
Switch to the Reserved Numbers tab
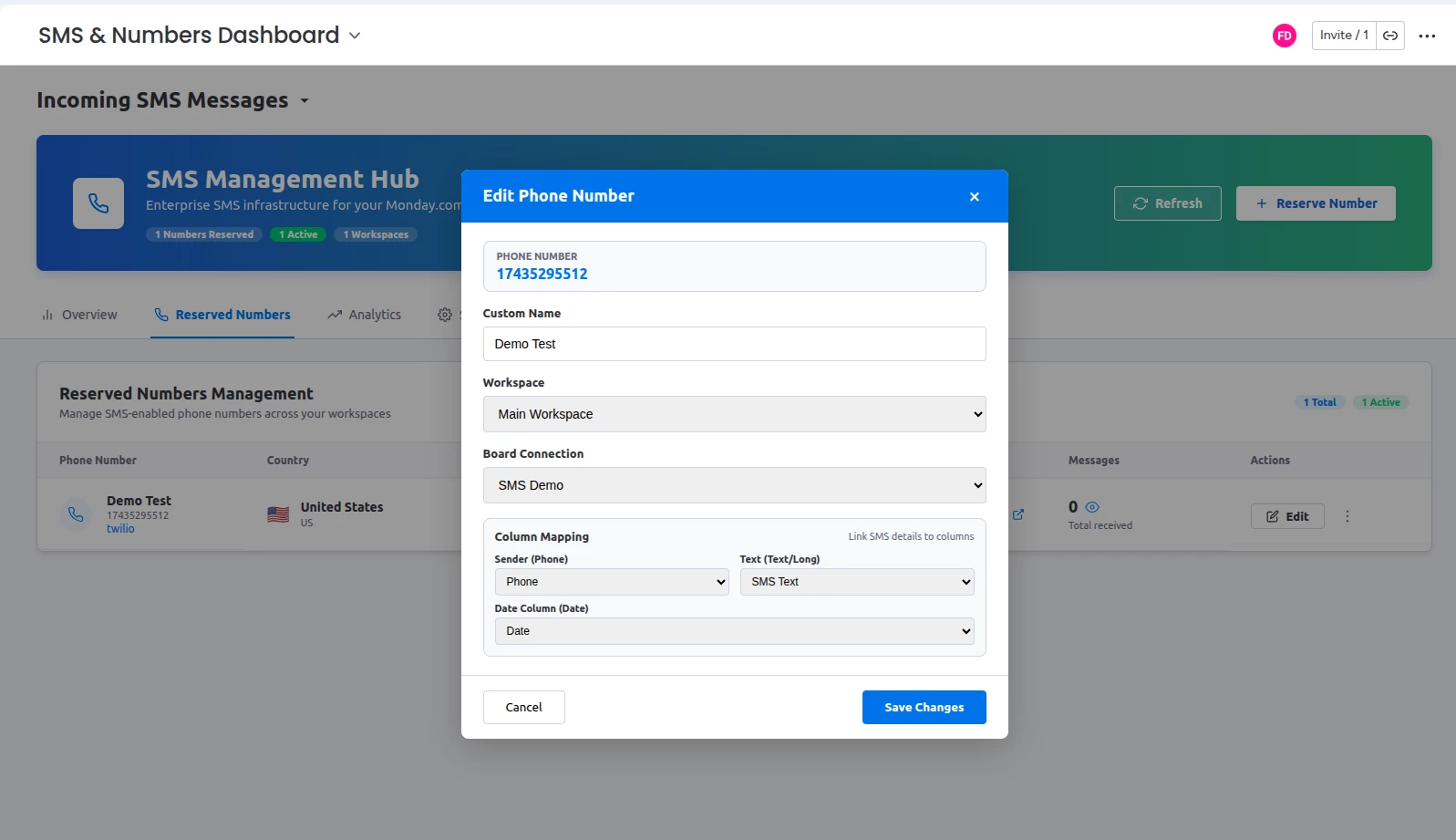point(222,315)
